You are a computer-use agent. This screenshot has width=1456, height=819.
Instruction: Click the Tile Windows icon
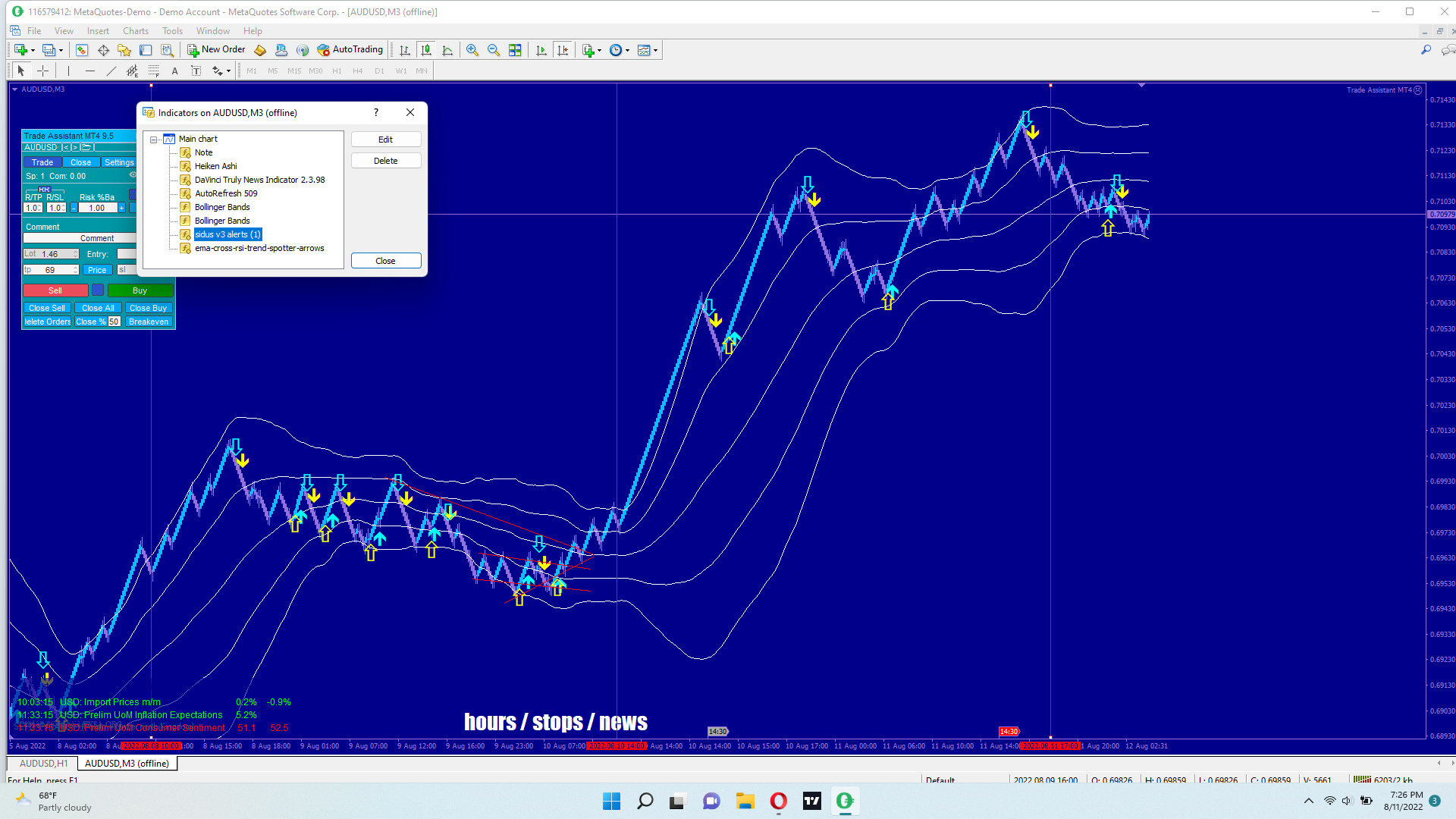tap(515, 50)
